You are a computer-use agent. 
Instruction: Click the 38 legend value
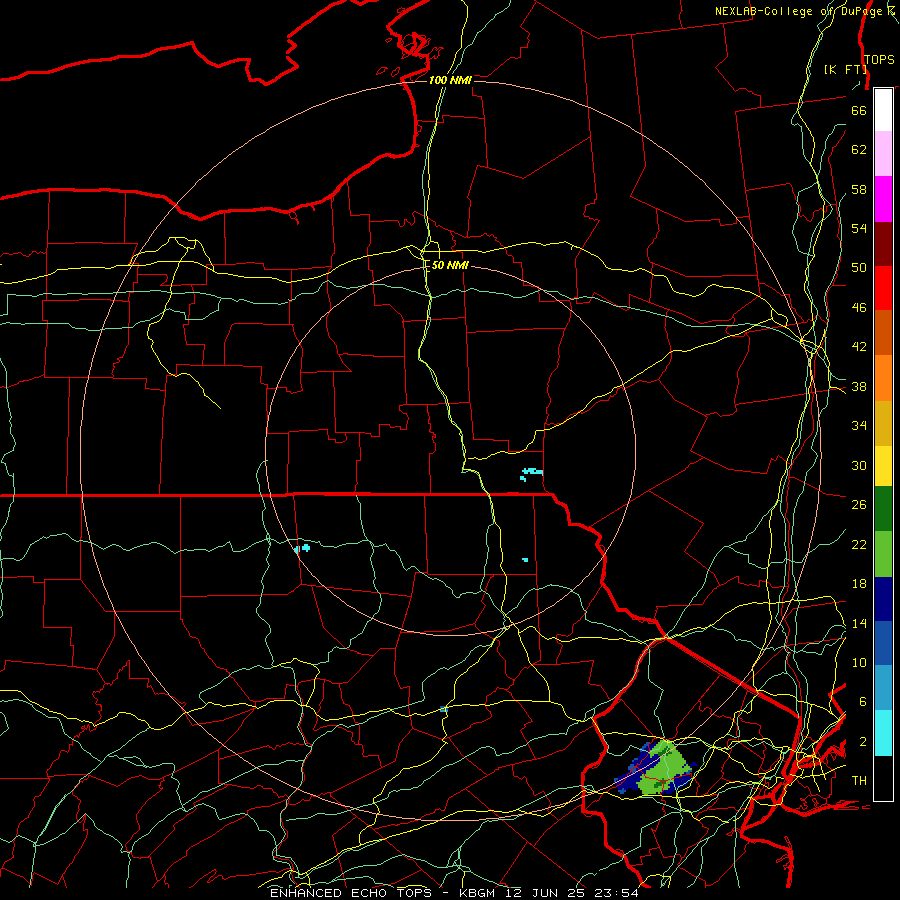point(859,386)
